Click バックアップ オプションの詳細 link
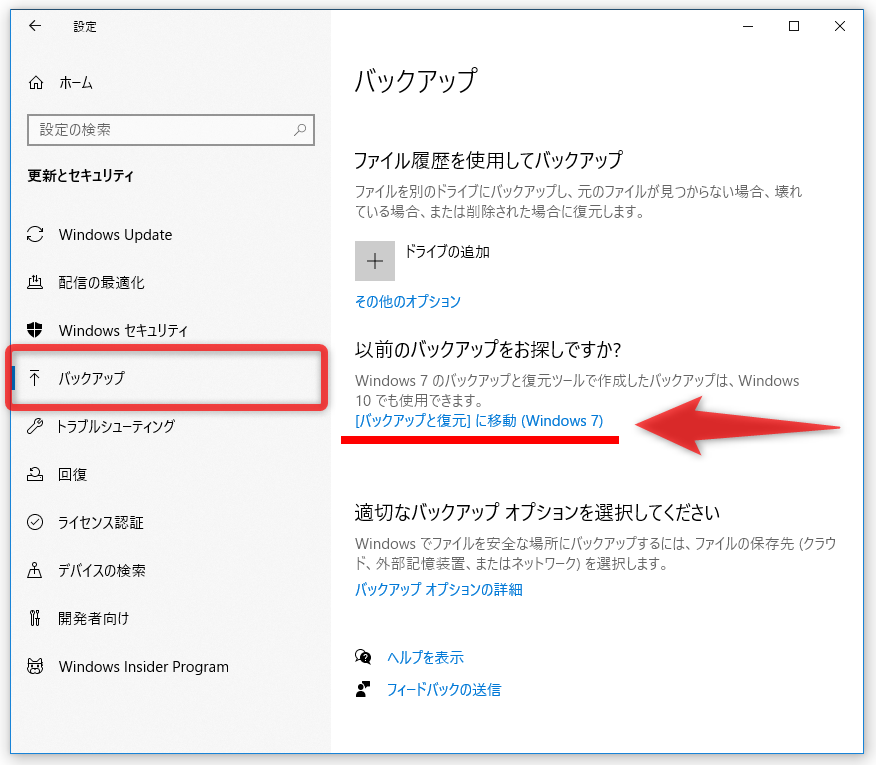The height and width of the screenshot is (765, 876). click(439, 590)
